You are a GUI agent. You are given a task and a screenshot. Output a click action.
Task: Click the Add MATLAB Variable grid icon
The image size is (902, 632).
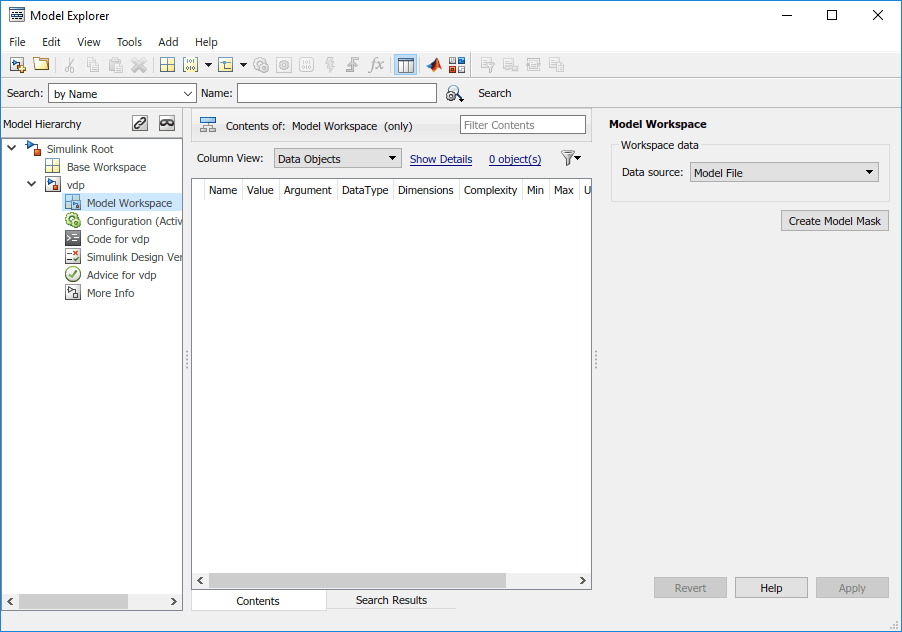pos(167,65)
